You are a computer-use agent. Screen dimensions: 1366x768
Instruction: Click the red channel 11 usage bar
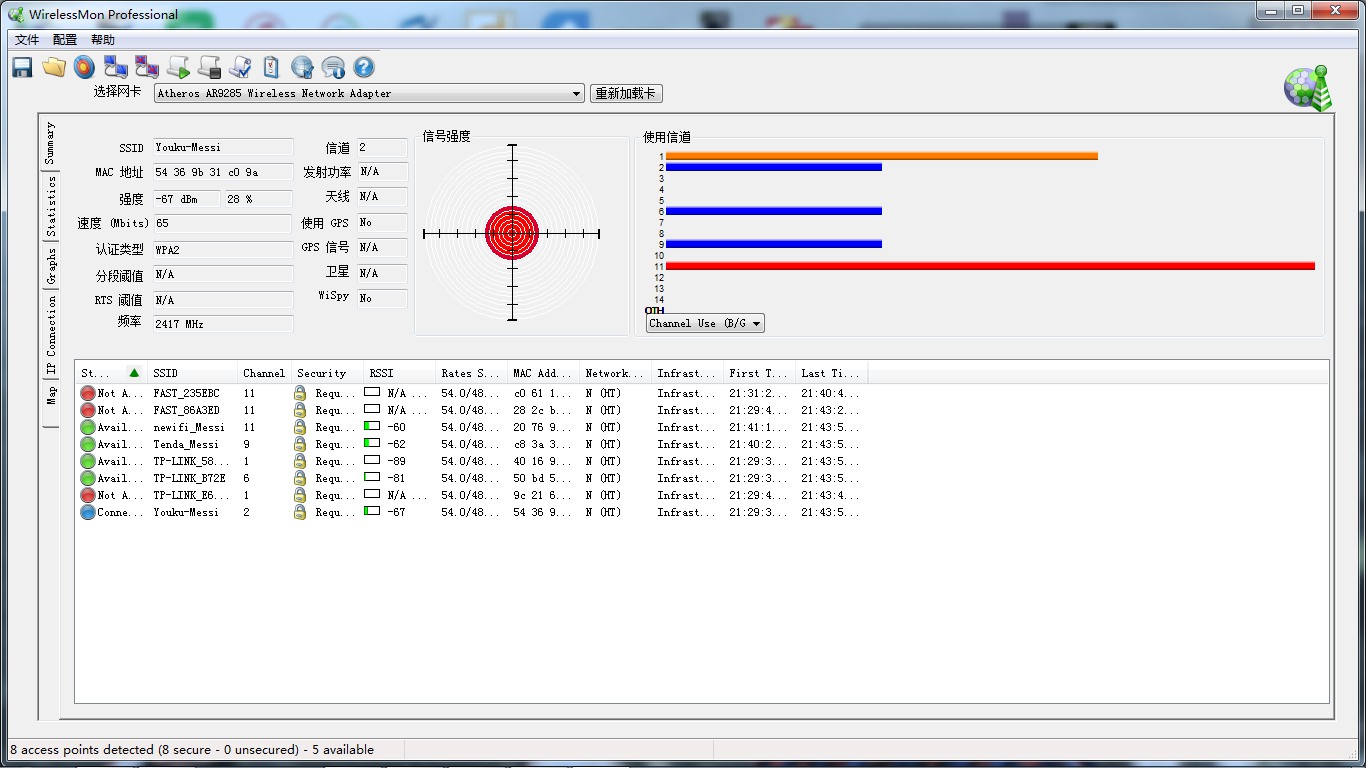[989, 266]
